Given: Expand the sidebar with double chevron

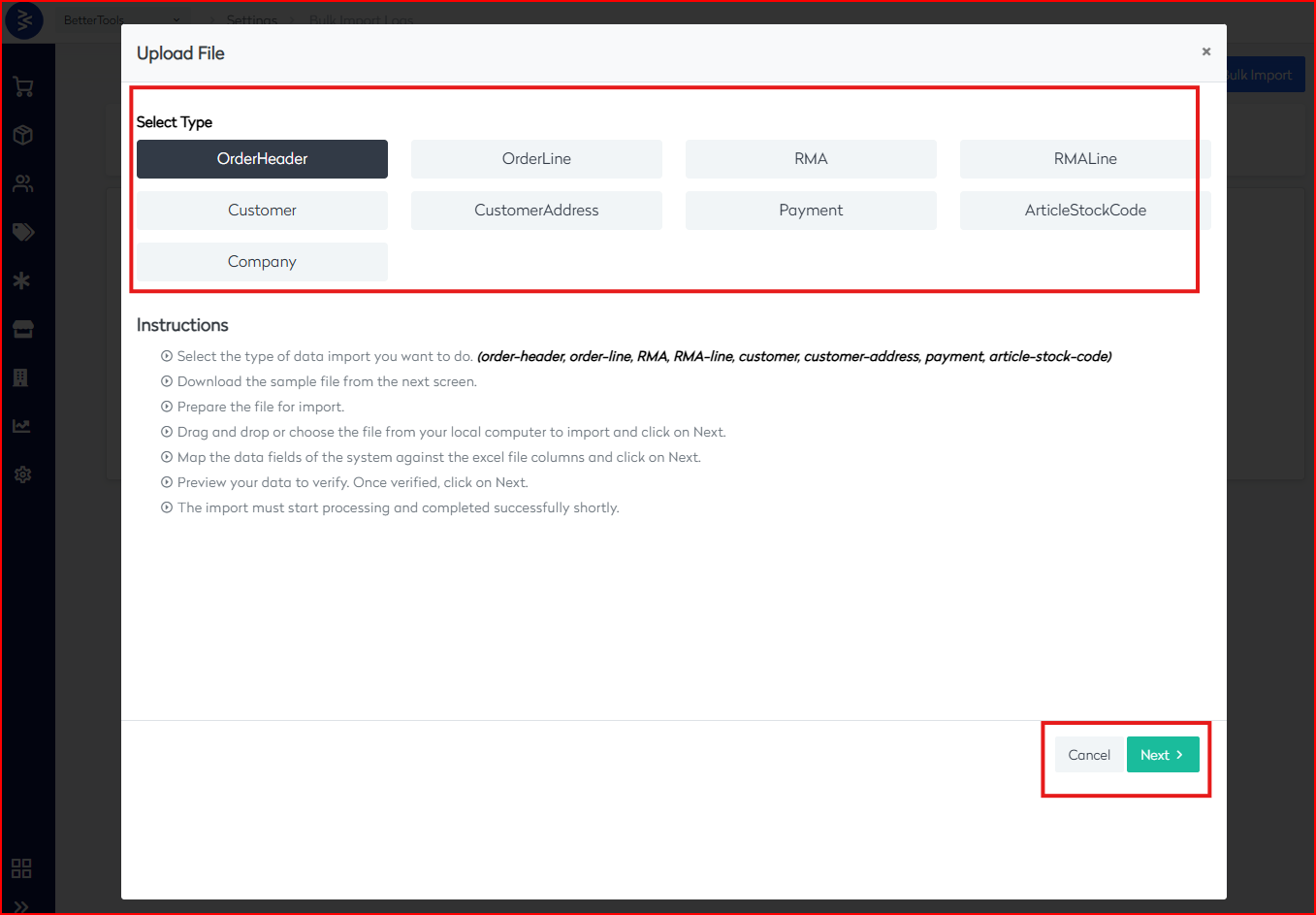Looking at the screenshot, I should point(21,906).
